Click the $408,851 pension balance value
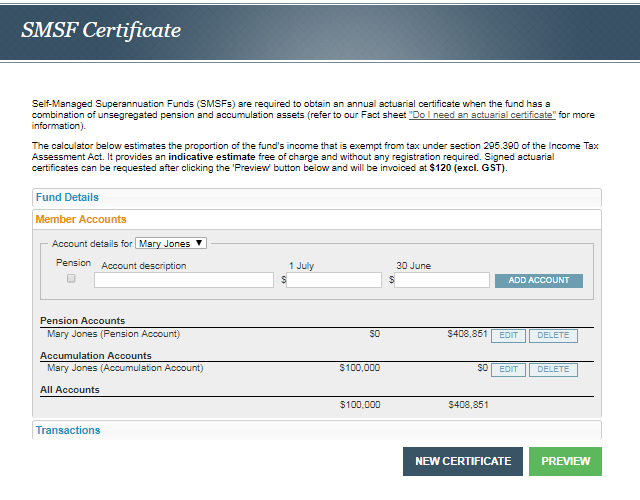Screen dimensions: 640x500 point(467,334)
